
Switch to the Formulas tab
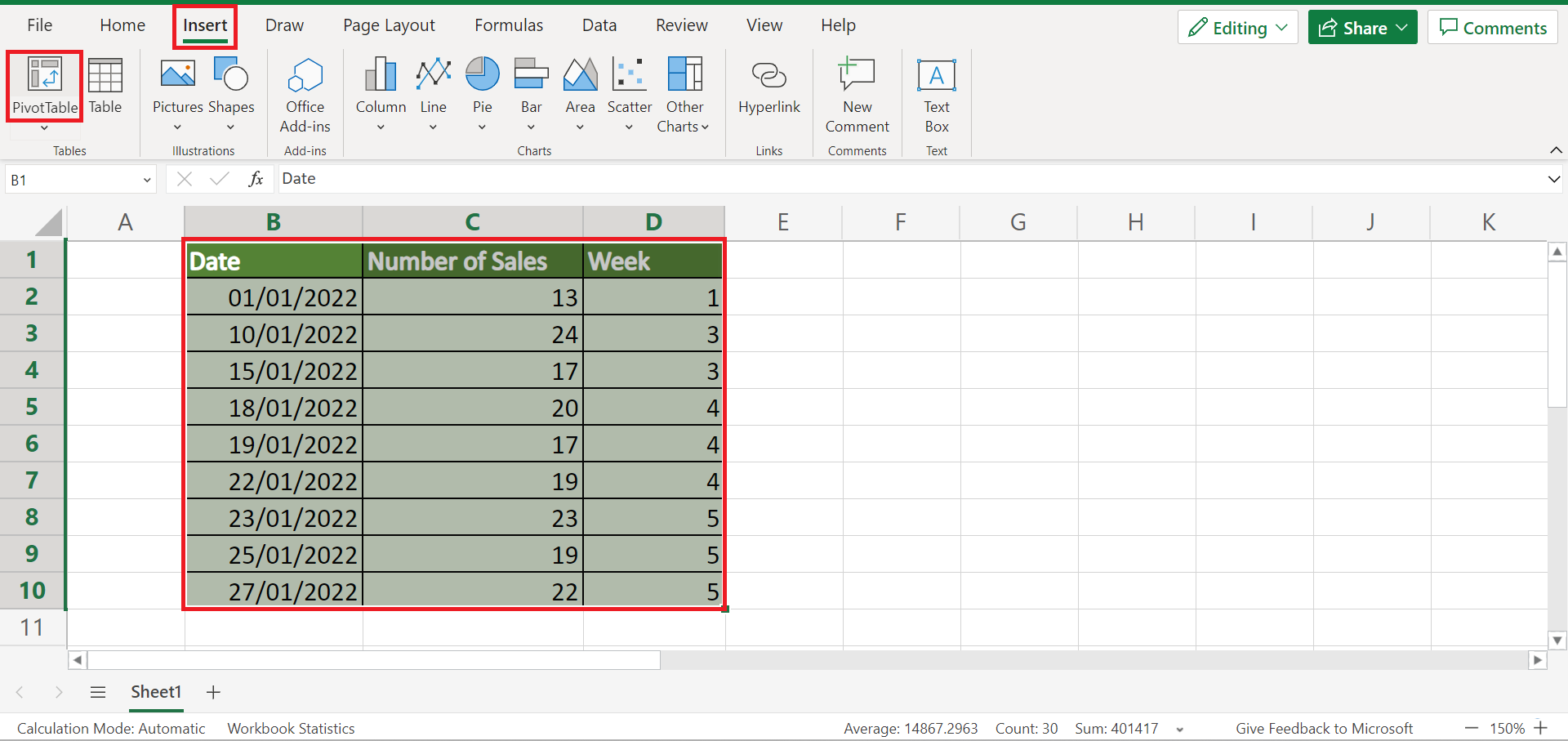508,25
